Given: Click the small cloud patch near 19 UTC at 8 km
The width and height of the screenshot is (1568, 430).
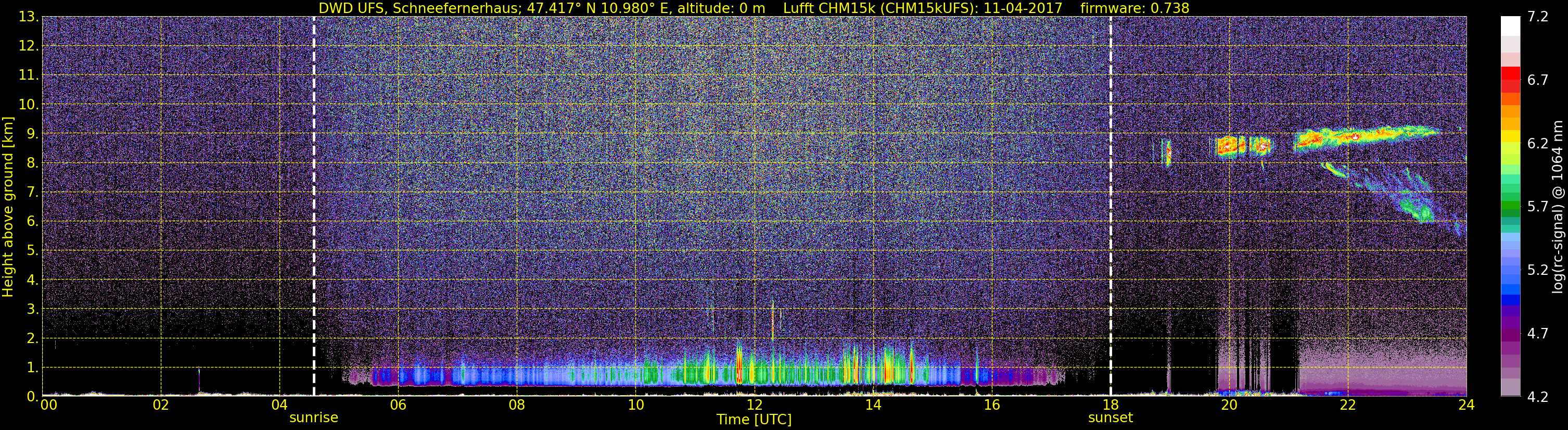Looking at the screenshot, I should click(x=1167, y=152).
